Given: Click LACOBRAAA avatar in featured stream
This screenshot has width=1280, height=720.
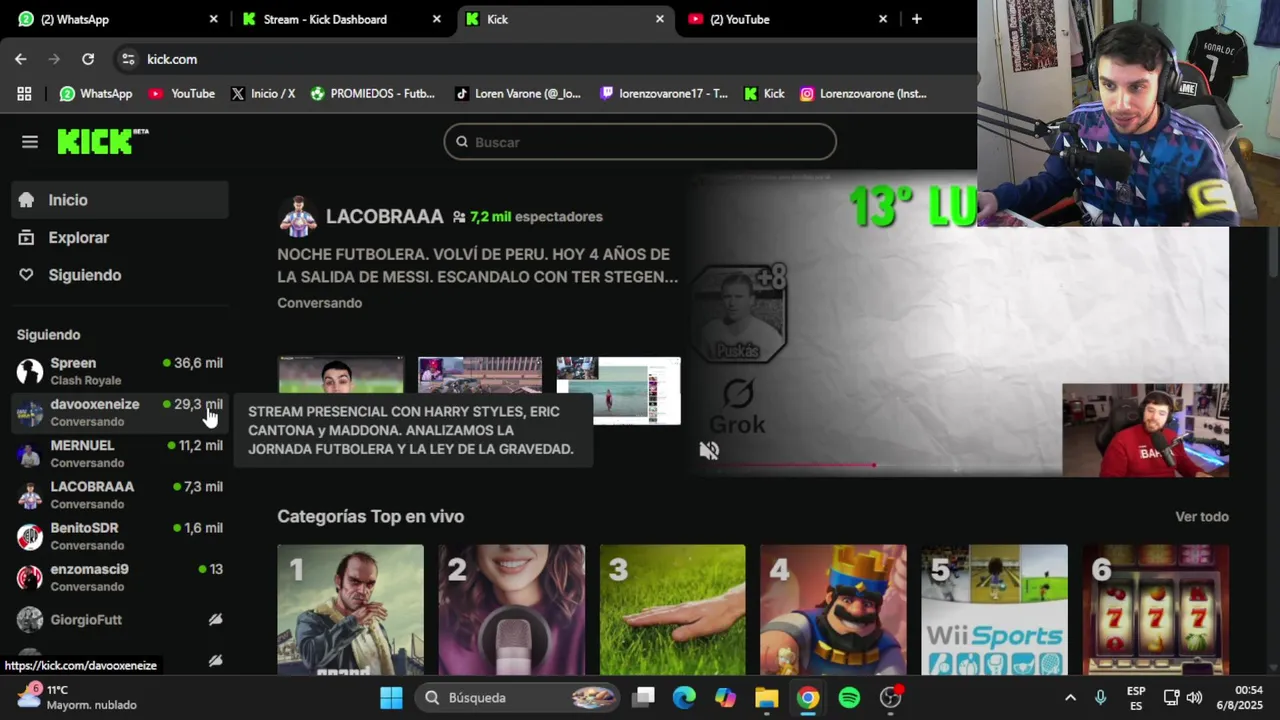Looking at the screenshot, I should 298,217.
